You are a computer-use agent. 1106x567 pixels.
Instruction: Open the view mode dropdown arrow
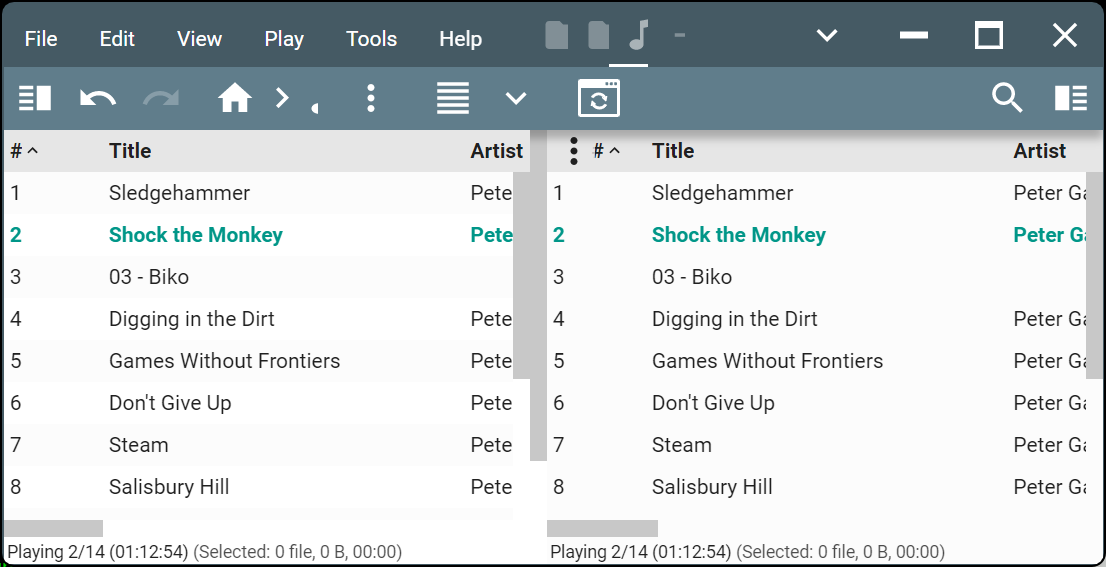pyautogui.click(x=516, y=98)
